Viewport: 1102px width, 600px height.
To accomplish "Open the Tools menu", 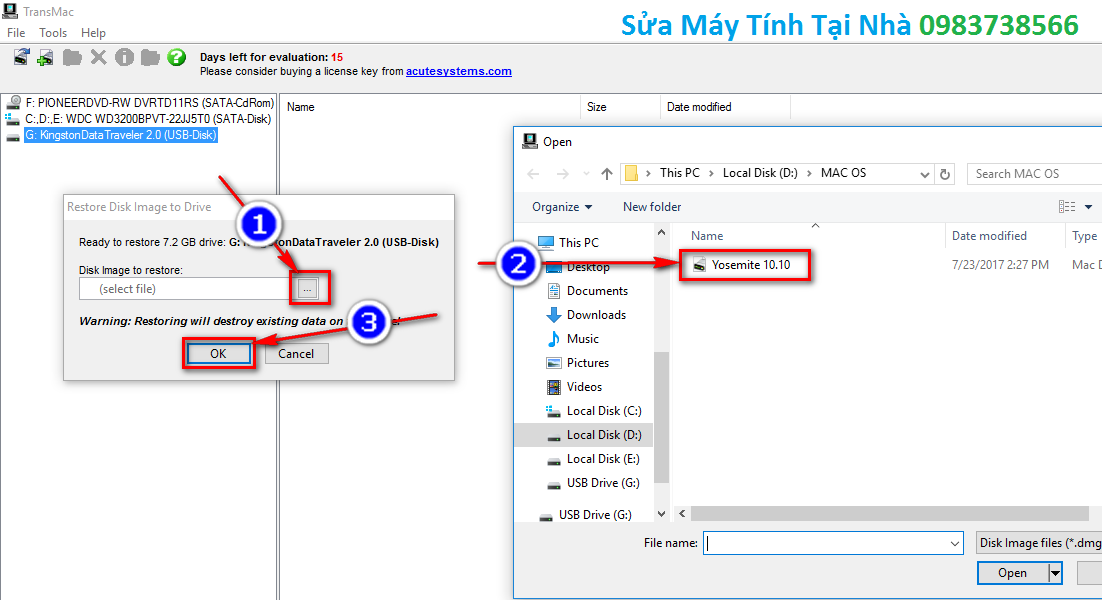I will pyautogui.click(x=53, y=33).
